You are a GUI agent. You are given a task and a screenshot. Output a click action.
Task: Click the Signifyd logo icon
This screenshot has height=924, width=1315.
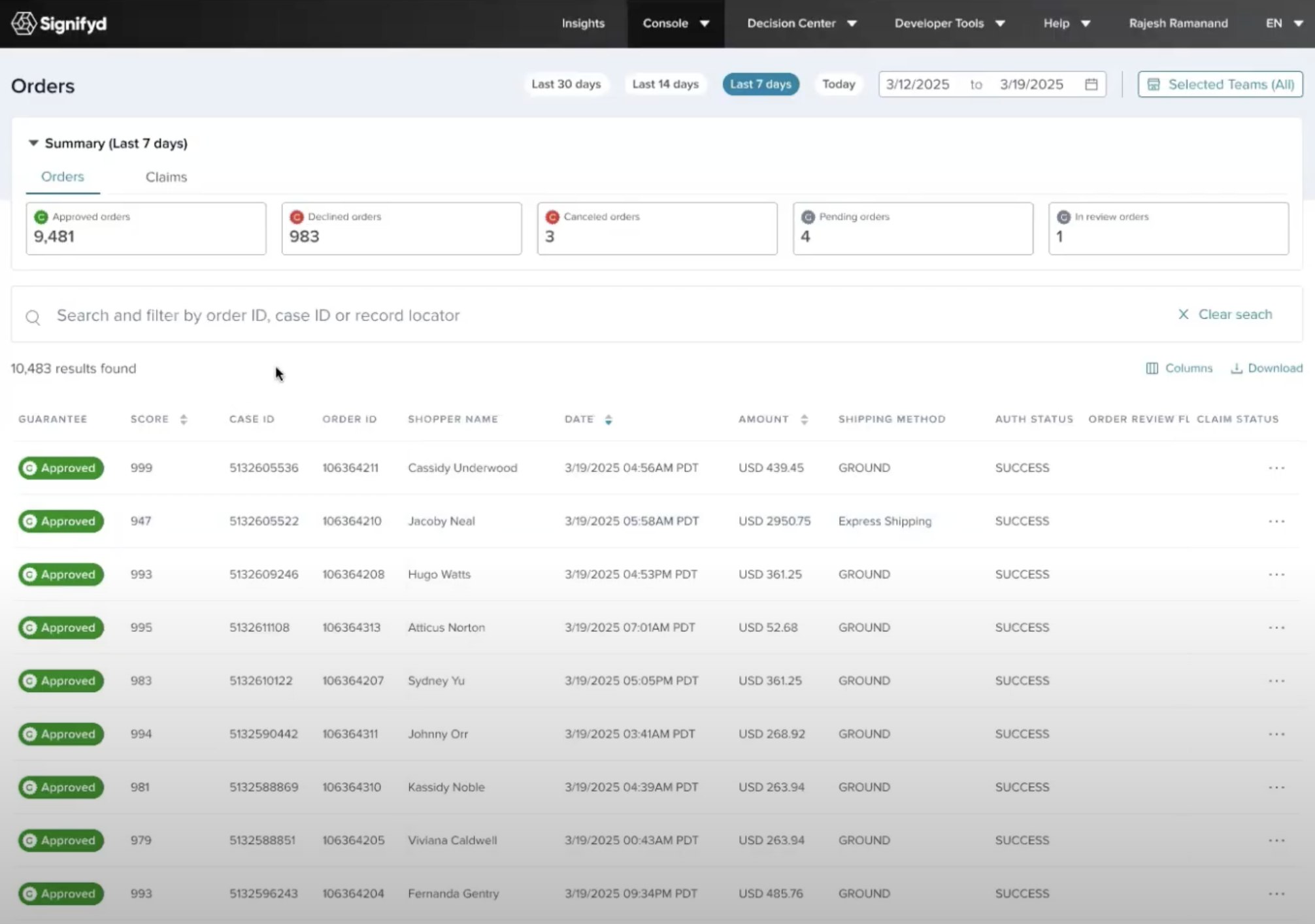[24, 24]
